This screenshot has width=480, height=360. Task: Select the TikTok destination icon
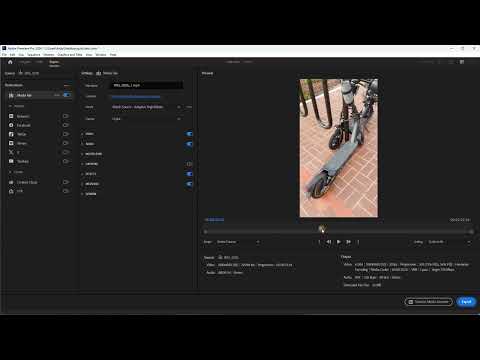(11, 134)
